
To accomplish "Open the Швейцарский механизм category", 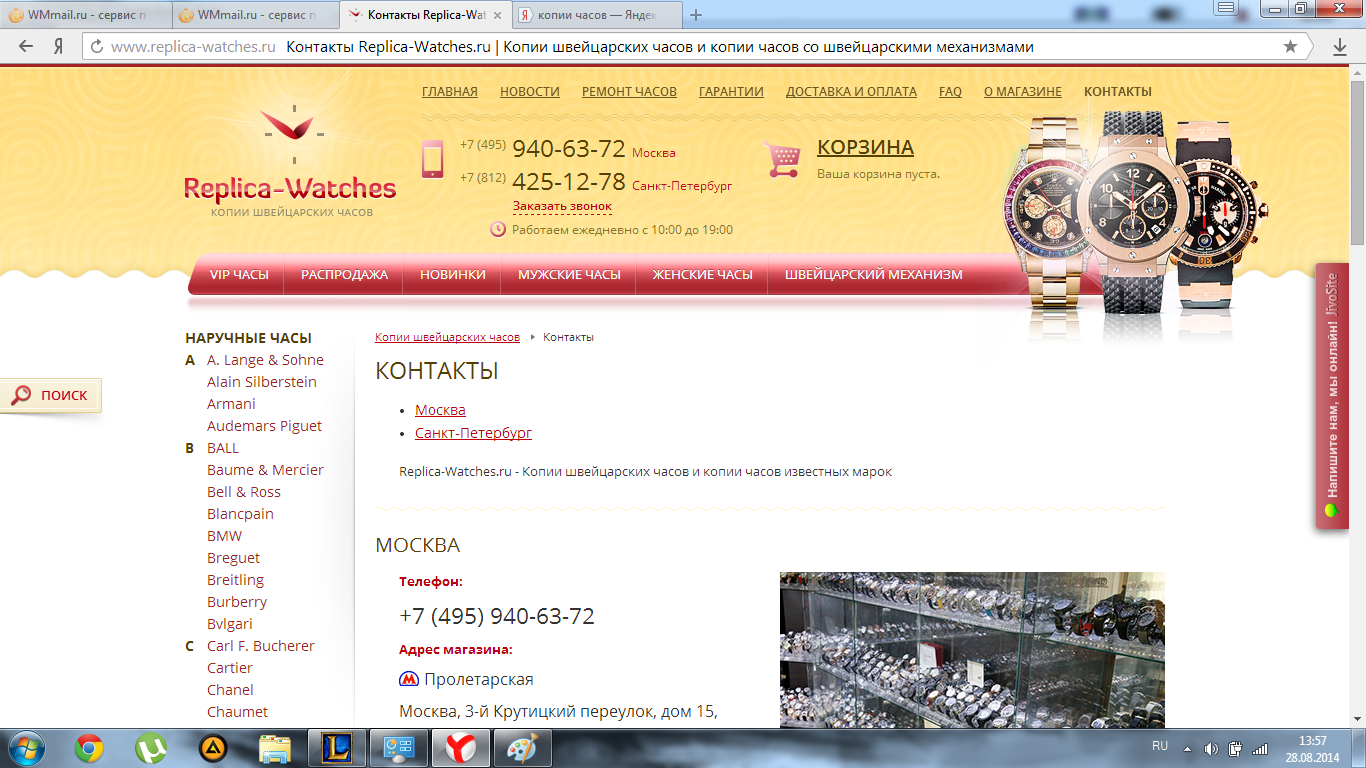I will pos(874,274).
